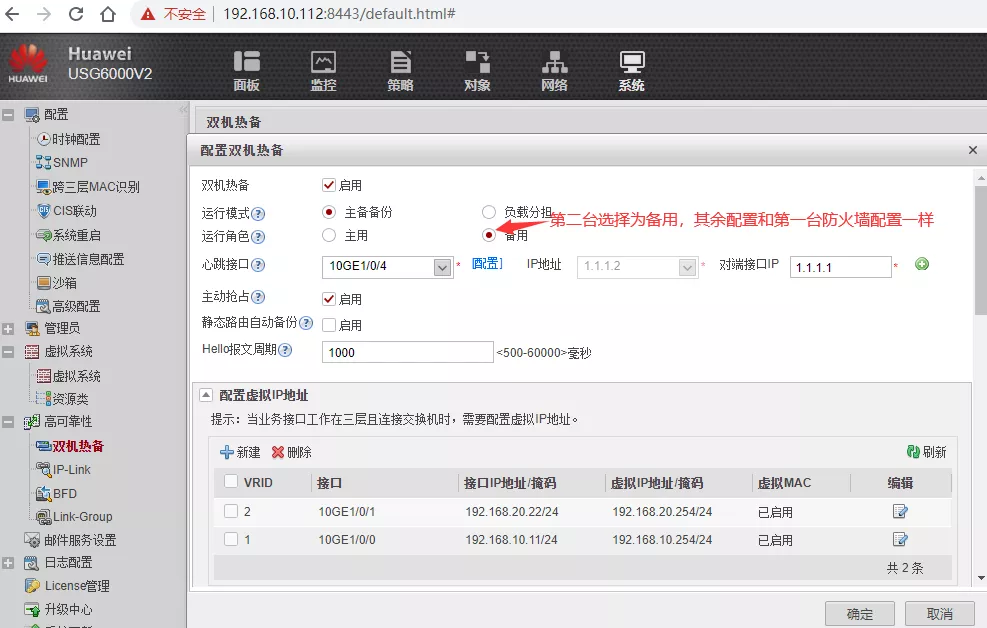Collapse the 高可靠性 tree node
Image resolution: width=987 pixels, height=628 pixels.
click(x=9, y=422)
